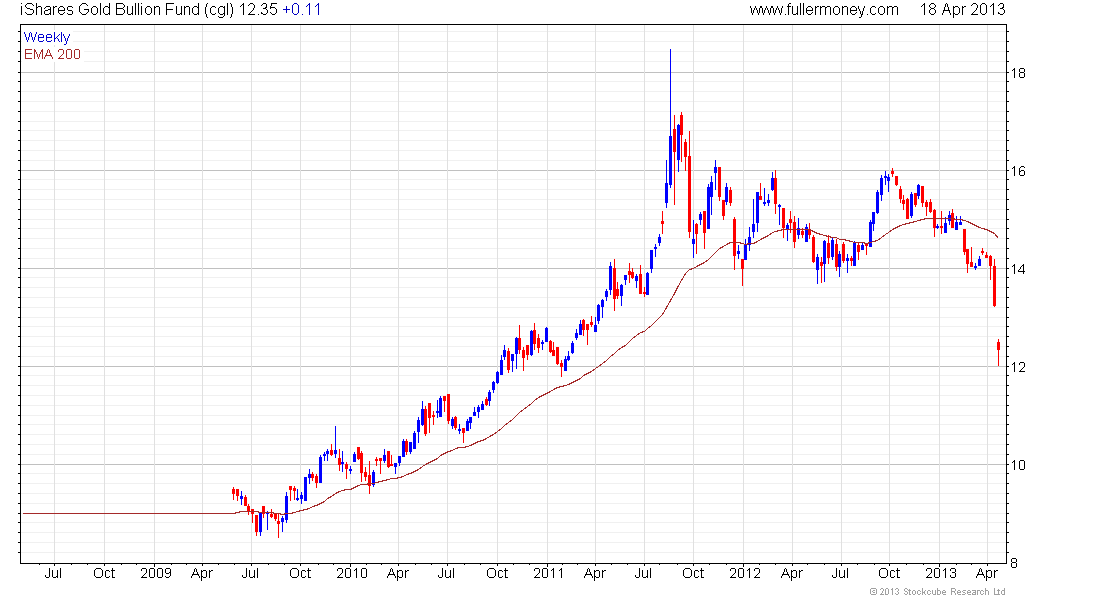Image resolution: width=1100 pixels, height=600 pixels.
Task: Open the www.fullermoney.com link
Action: pos(824,10)
